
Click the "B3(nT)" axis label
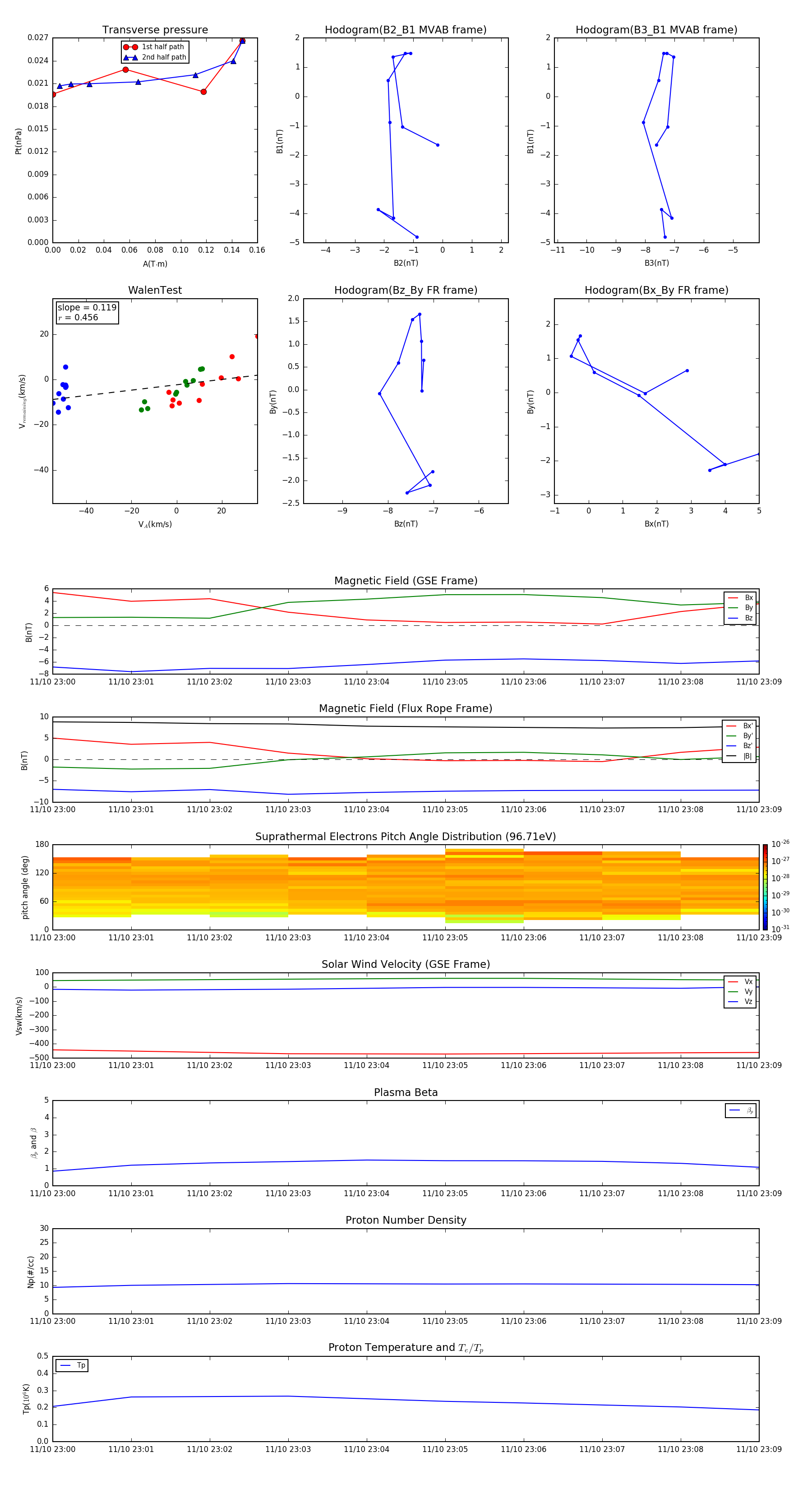click(656, 263)
